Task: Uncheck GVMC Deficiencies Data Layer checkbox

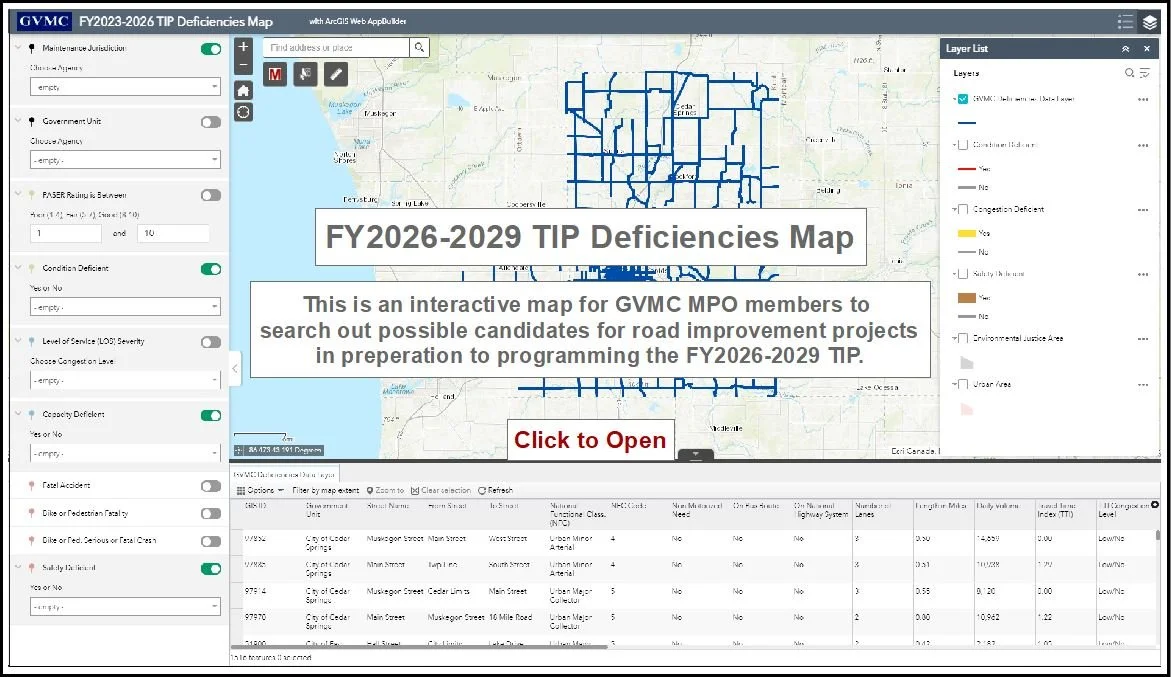Action: pyautogui.click(x=963, y=99)
